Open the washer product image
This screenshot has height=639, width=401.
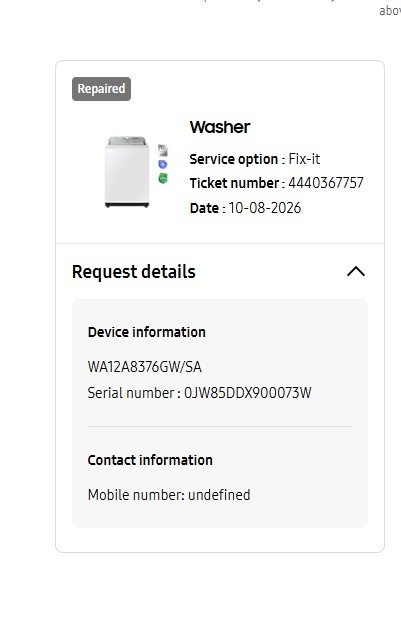(127, 172)
